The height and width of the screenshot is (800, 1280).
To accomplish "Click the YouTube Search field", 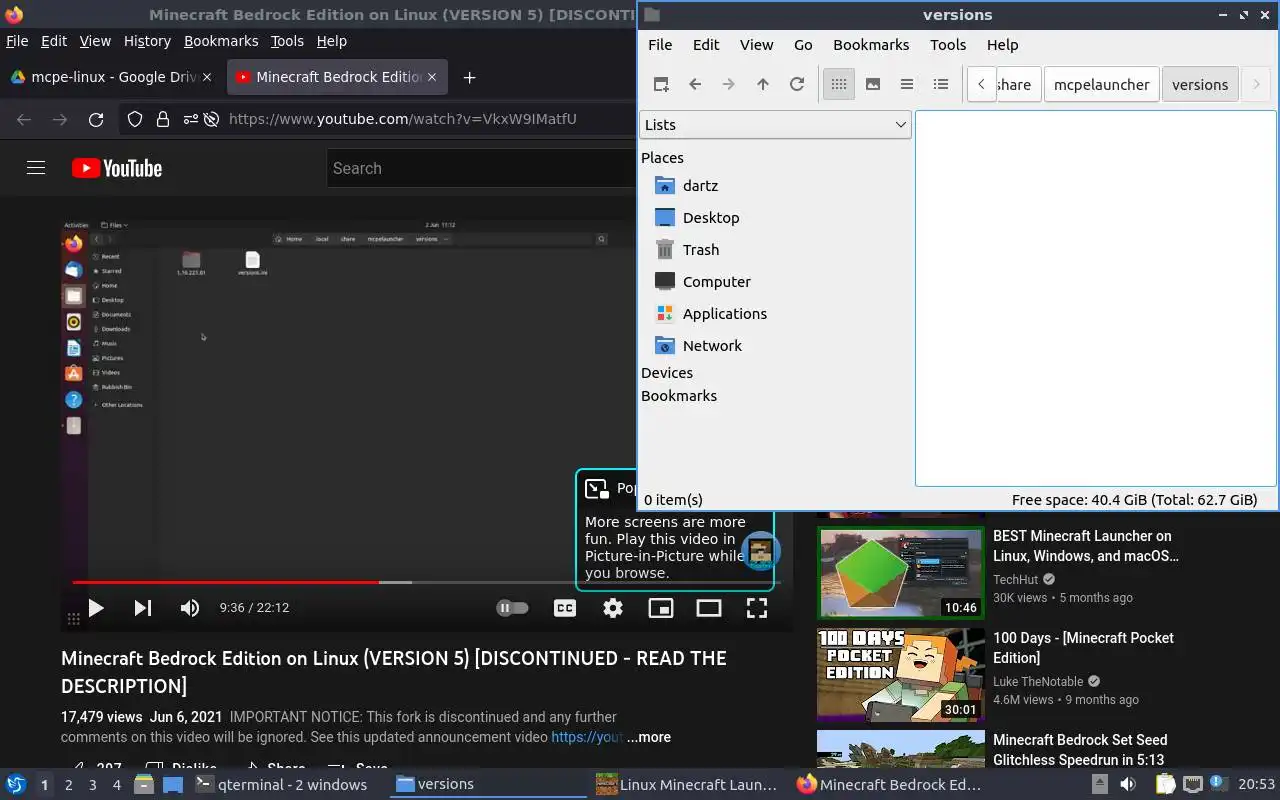I will click(481, 168).
